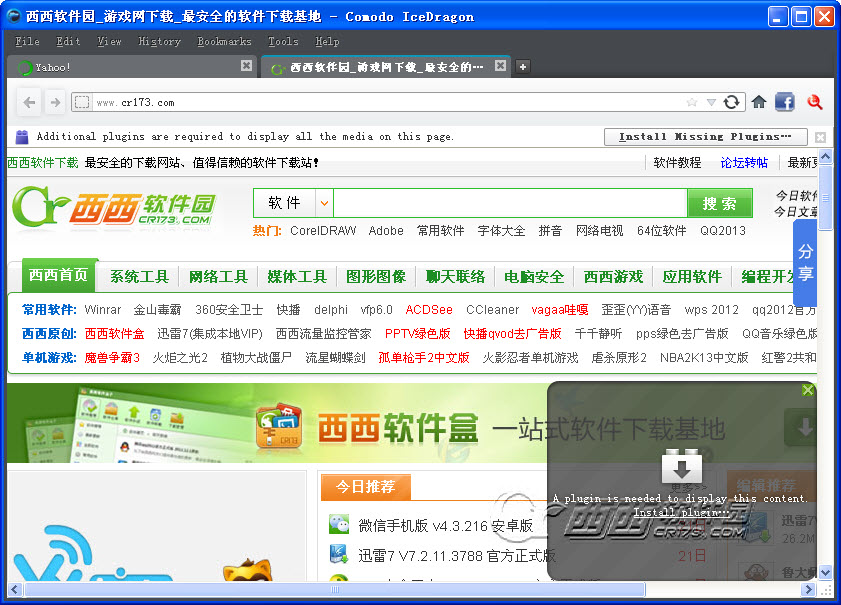
Task: Click the site identity icon in address bar
Action: click(82, 102)
